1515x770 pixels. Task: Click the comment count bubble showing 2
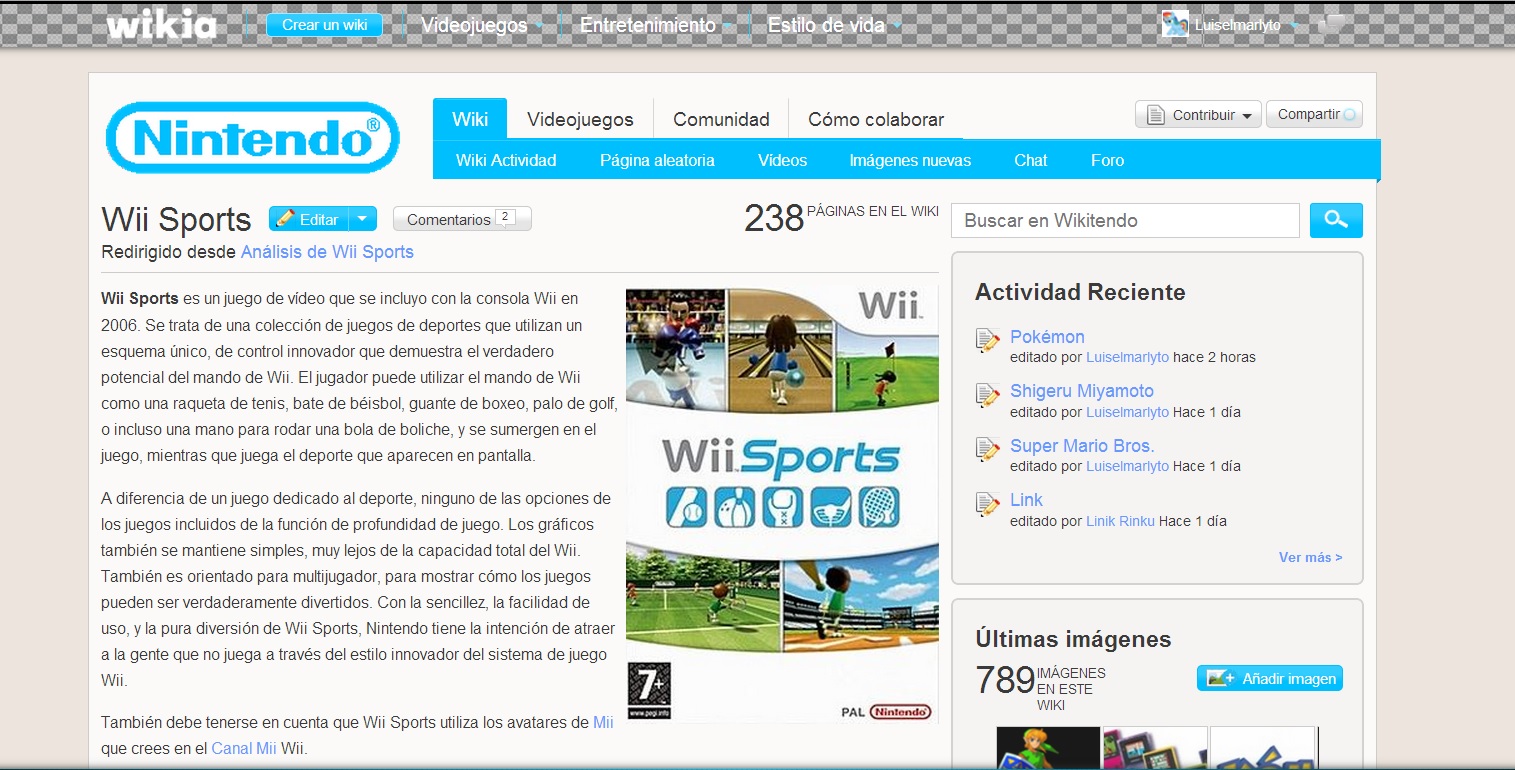coord(505,217)
